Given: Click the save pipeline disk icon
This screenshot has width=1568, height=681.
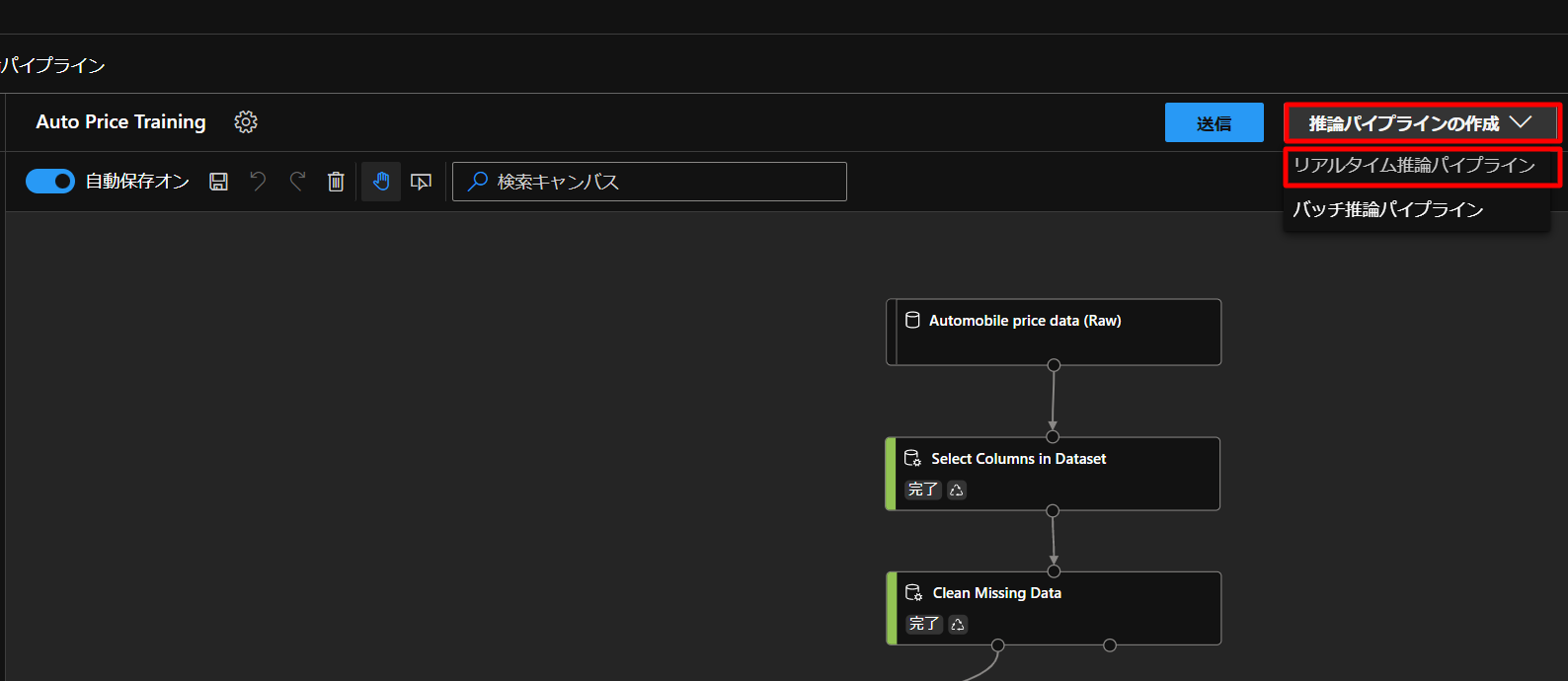Looking at the screenshot, I should (x=218, y=182).
